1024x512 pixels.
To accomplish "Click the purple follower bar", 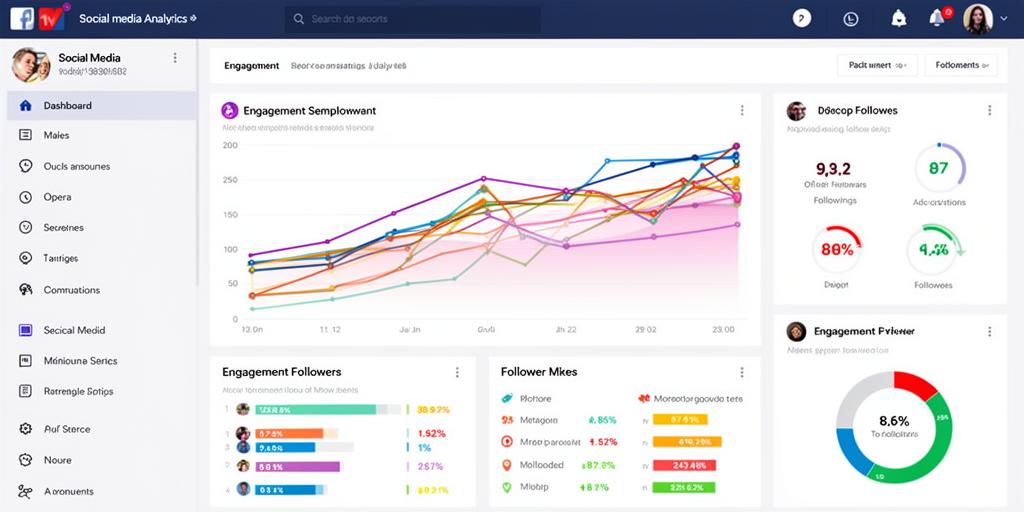I will (x=297, y=466).
